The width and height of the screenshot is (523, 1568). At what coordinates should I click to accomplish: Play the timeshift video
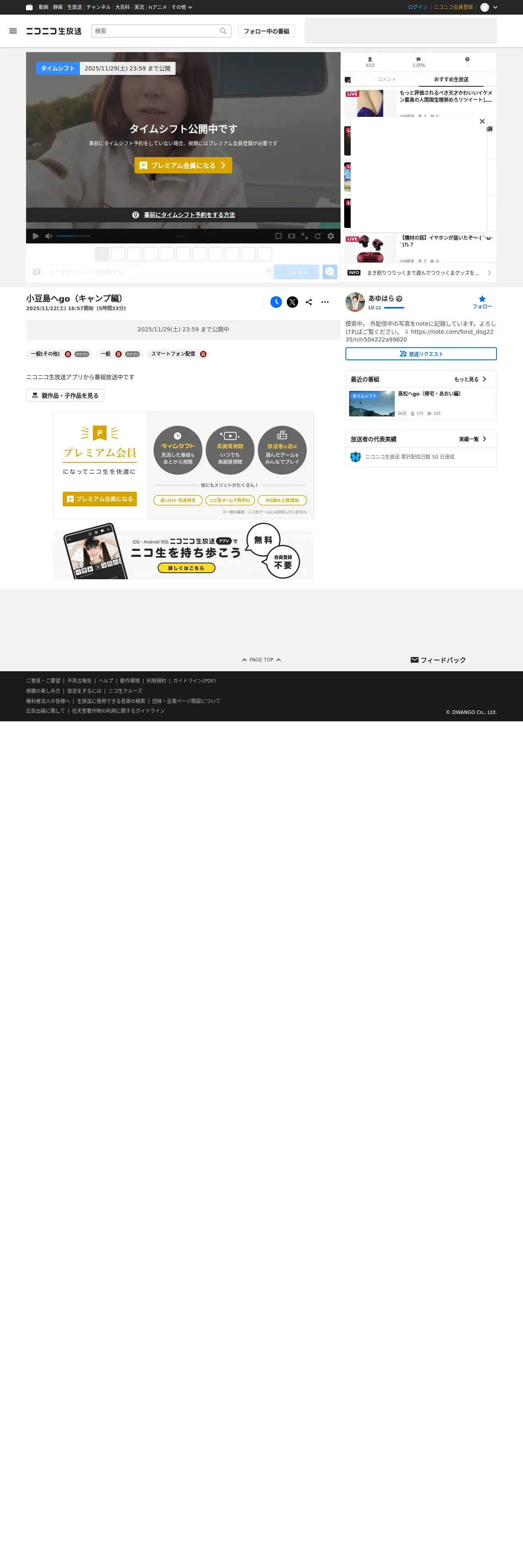(x=35, y=236)
